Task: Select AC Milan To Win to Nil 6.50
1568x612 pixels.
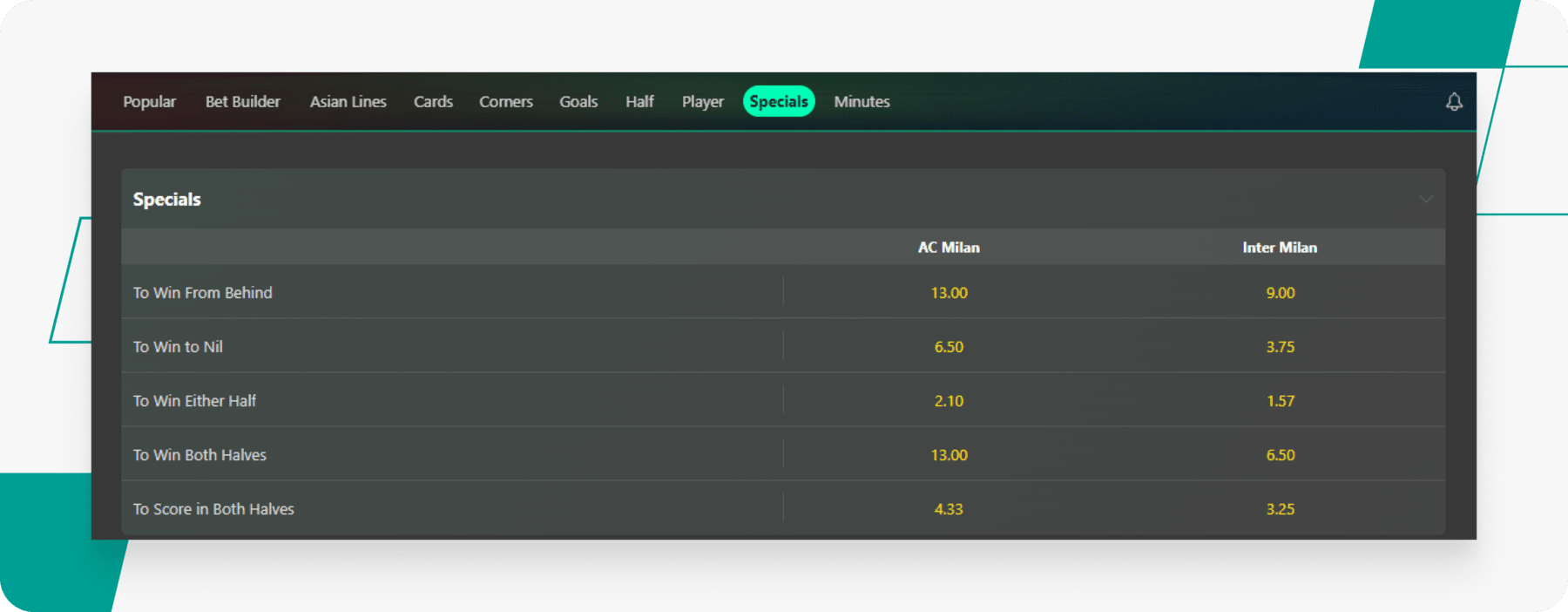Action: [949, 347]
